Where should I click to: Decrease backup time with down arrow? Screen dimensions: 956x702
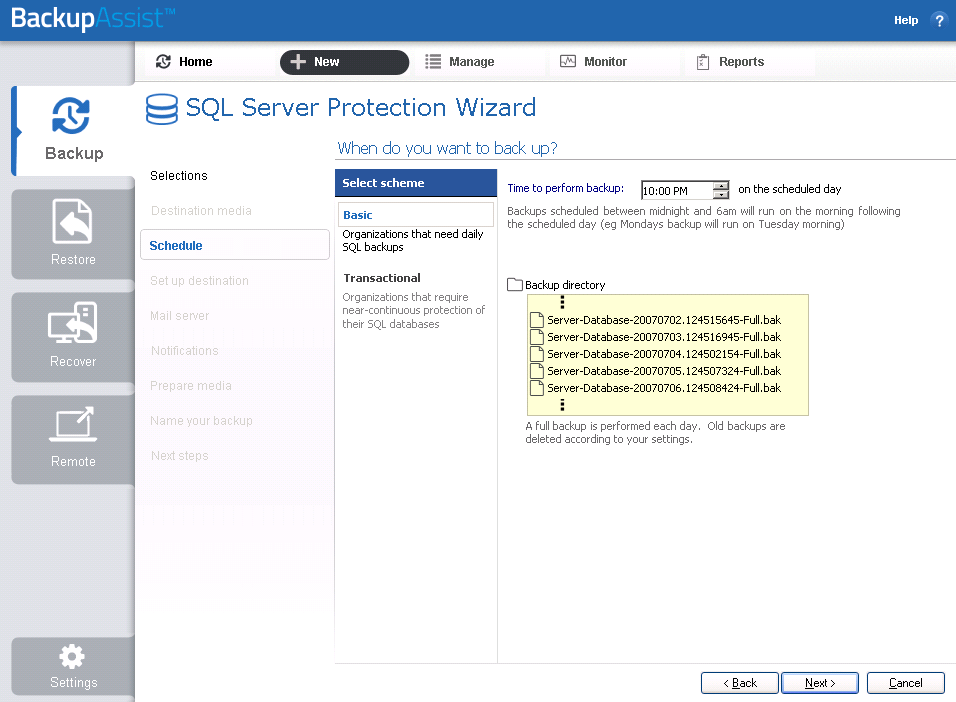click(721, 195)
